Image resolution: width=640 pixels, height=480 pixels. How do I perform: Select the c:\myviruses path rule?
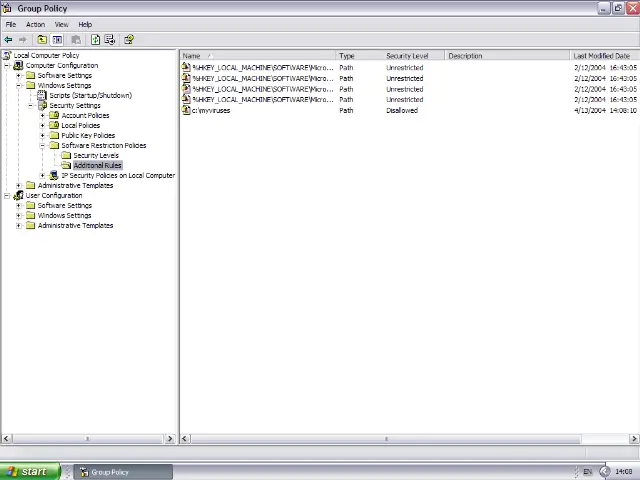[x=211, y=111]
